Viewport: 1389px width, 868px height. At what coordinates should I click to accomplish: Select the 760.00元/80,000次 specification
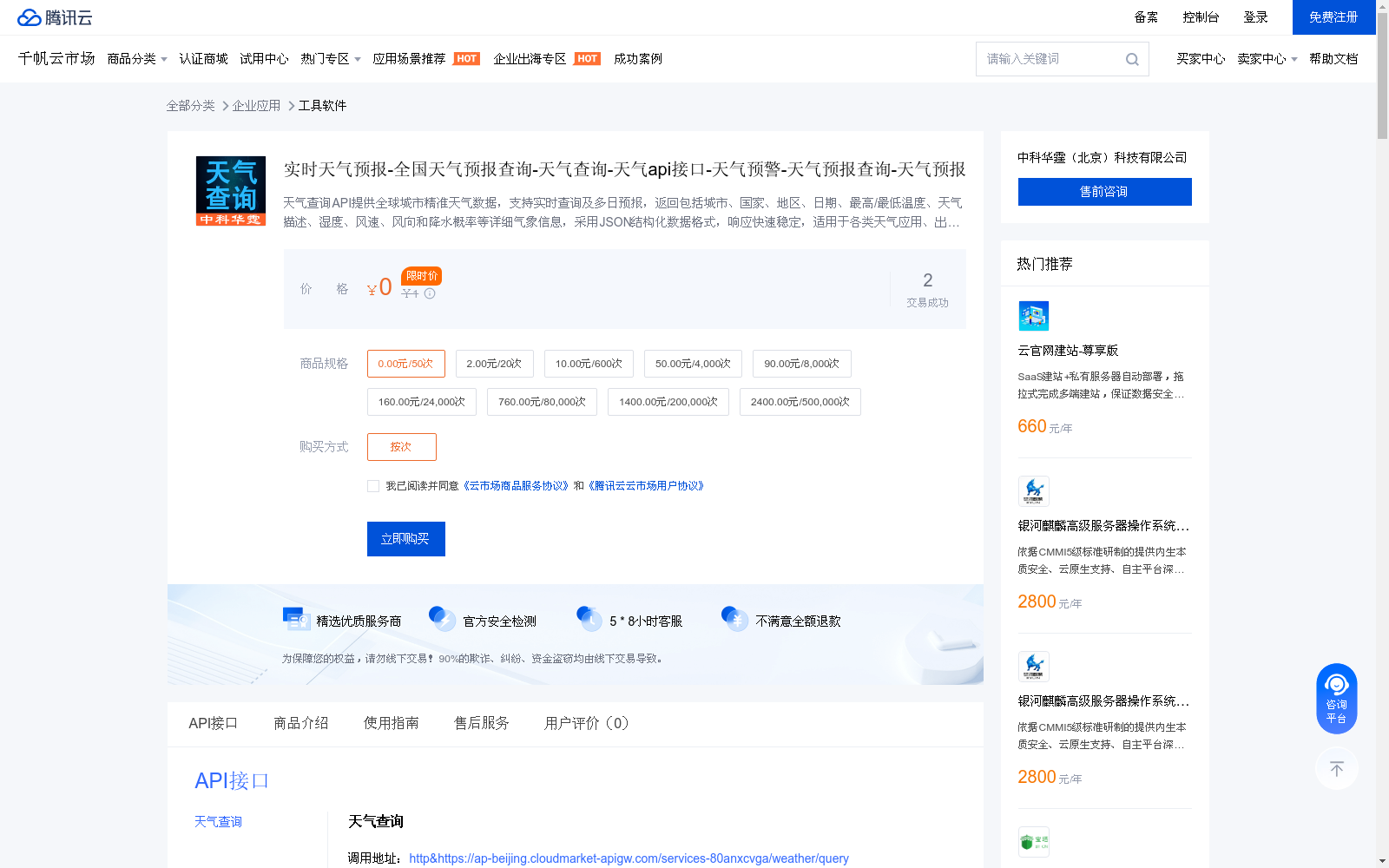click(x=542, y=402)
